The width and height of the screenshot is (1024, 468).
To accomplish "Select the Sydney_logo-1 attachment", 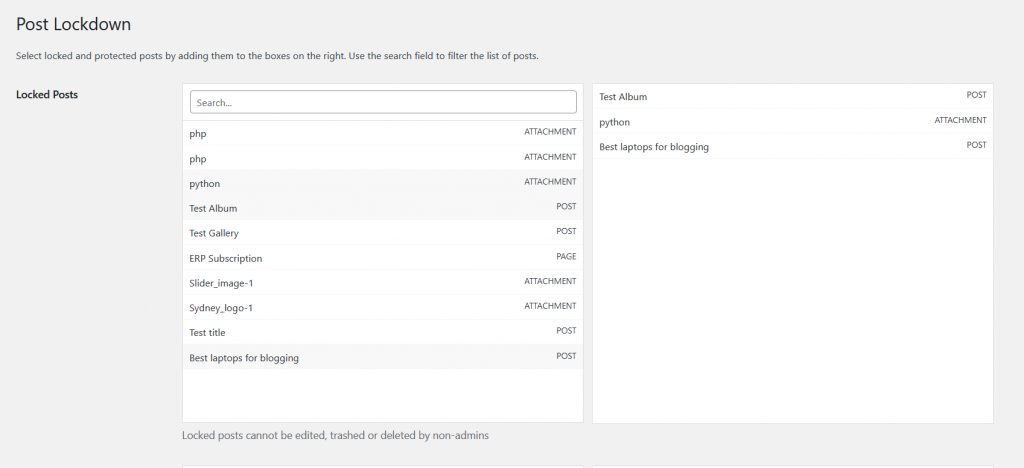I will pyautogui.click(x=383, y=307).
